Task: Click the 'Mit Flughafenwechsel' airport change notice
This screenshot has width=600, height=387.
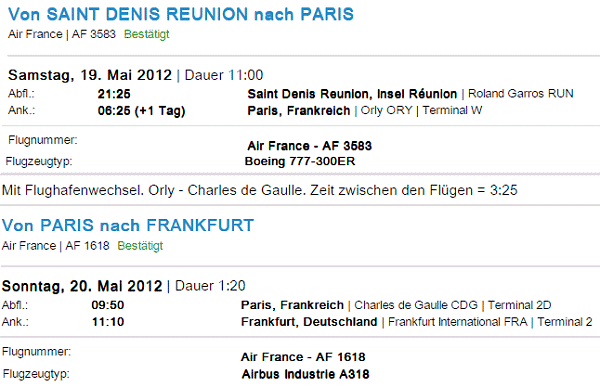Action: point(259,190)
